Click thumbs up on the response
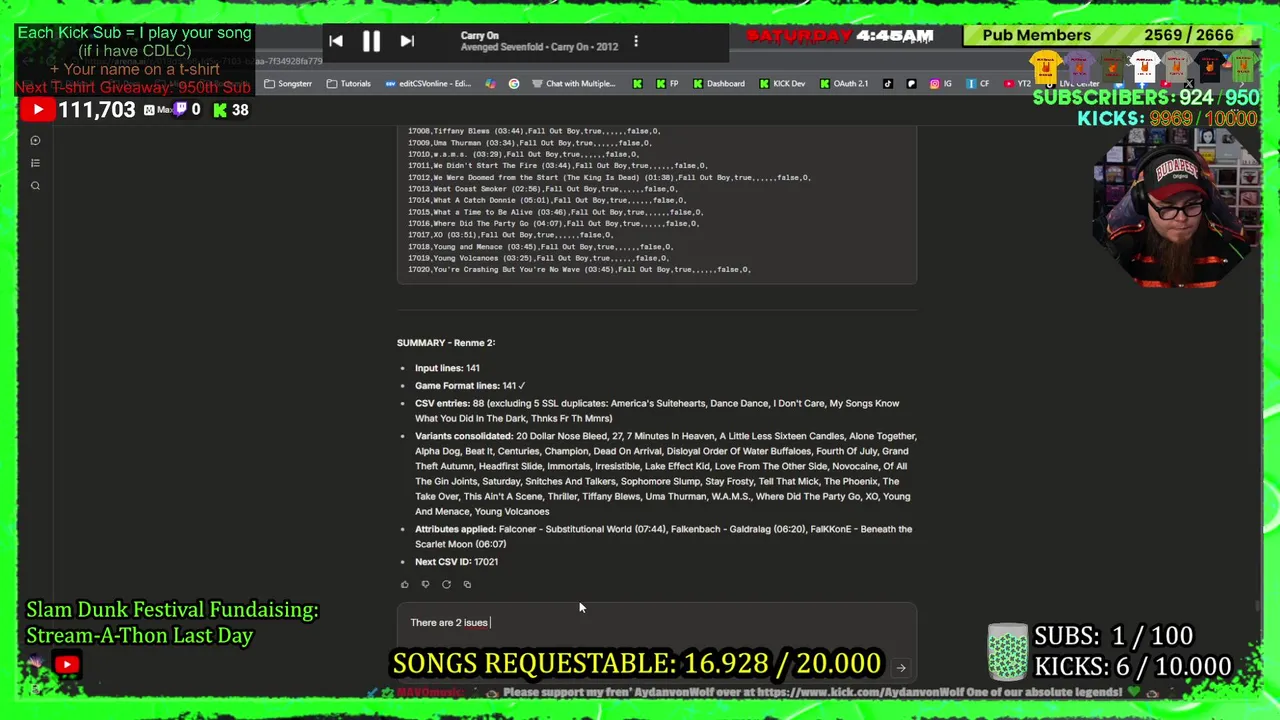Image resolution: width=1280 pixels, height=720 pixels. (x=404, y=584)
